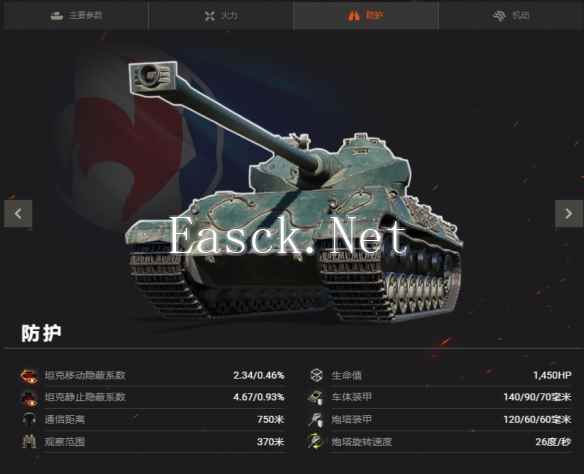This screenshot has width=584, height=474.
Task: Click the 1,450HP hit points value
Action: click(x=552, y=375)
